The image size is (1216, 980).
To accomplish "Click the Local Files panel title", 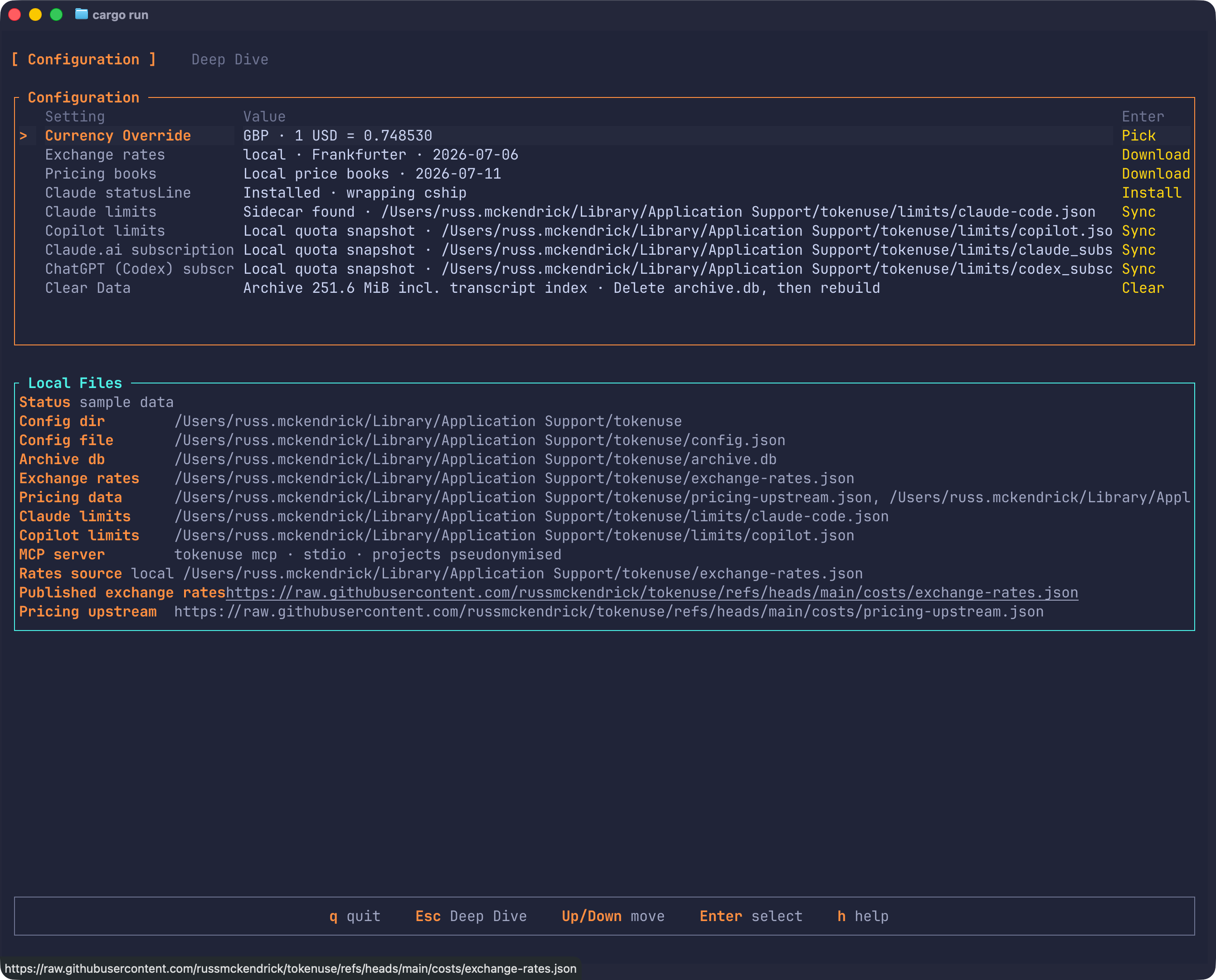I will click(x=75, y=383).
